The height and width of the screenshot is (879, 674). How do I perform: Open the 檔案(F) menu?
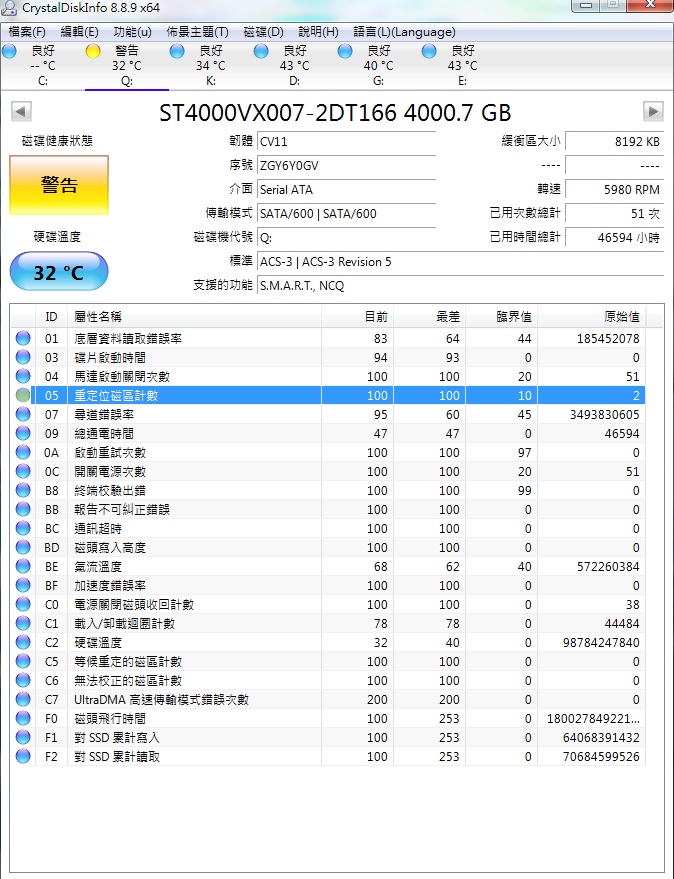[27, 32]
